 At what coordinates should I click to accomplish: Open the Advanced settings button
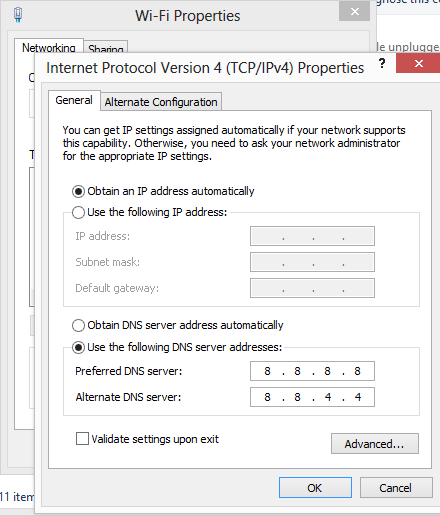click(375, 444)
